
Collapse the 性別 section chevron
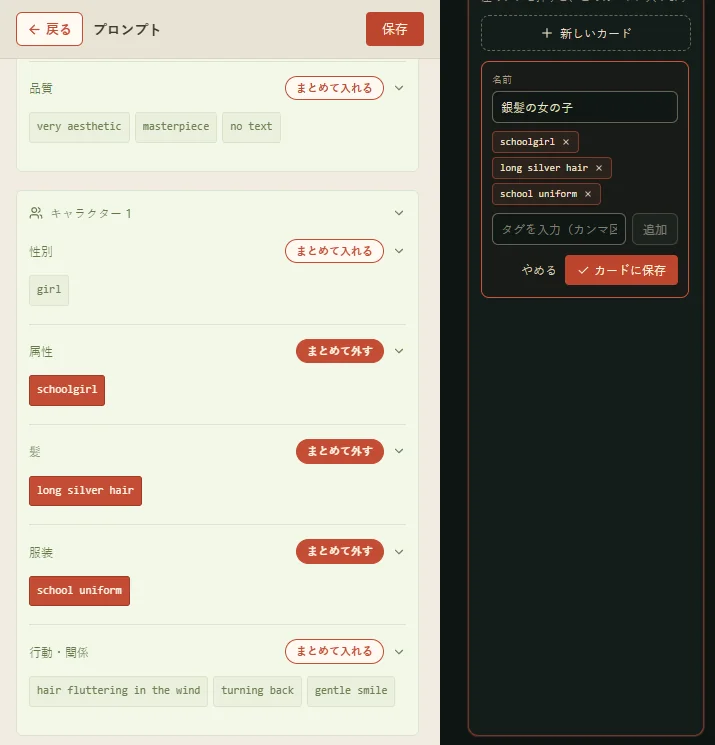(x=399, y=251)
